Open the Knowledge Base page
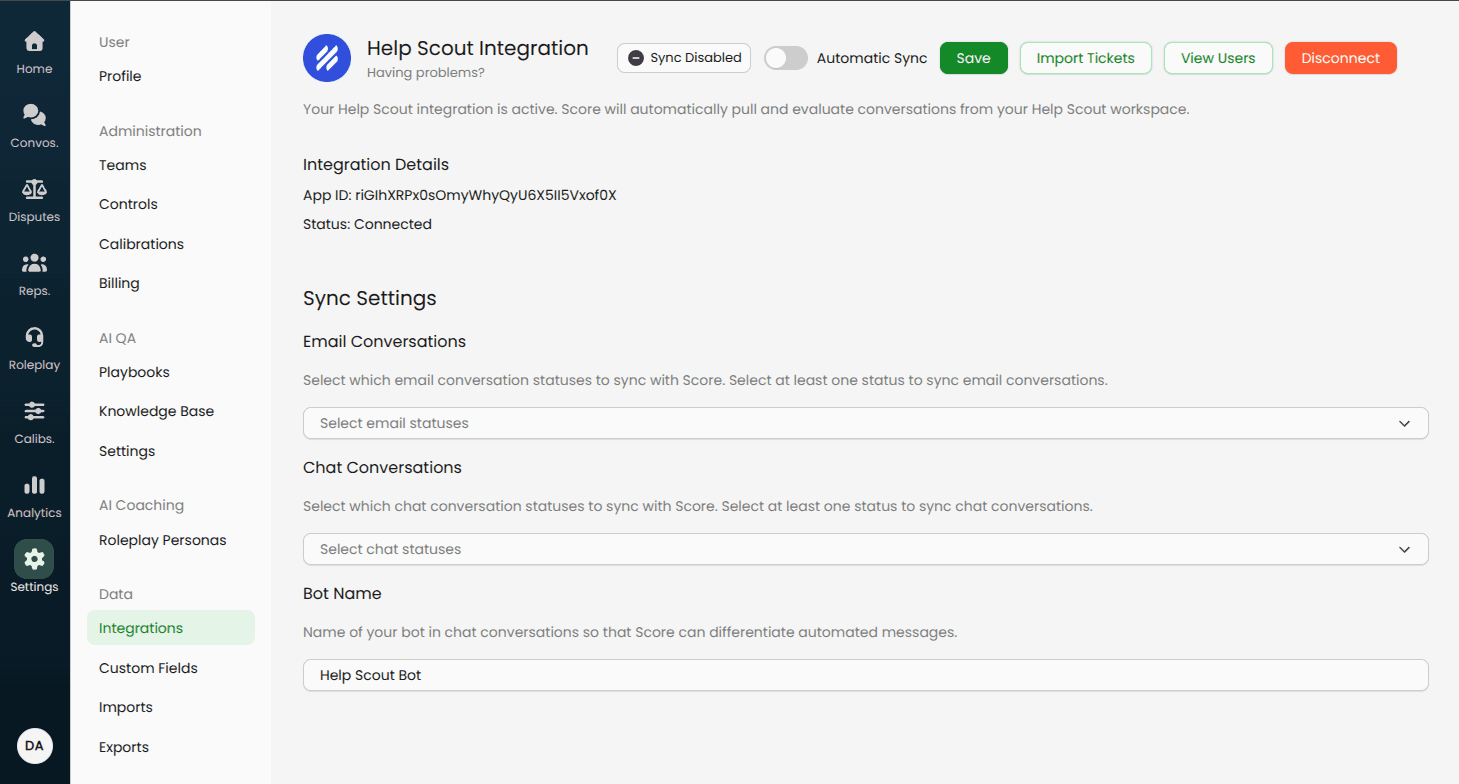 pyautogui.click(x=156, y=411)
